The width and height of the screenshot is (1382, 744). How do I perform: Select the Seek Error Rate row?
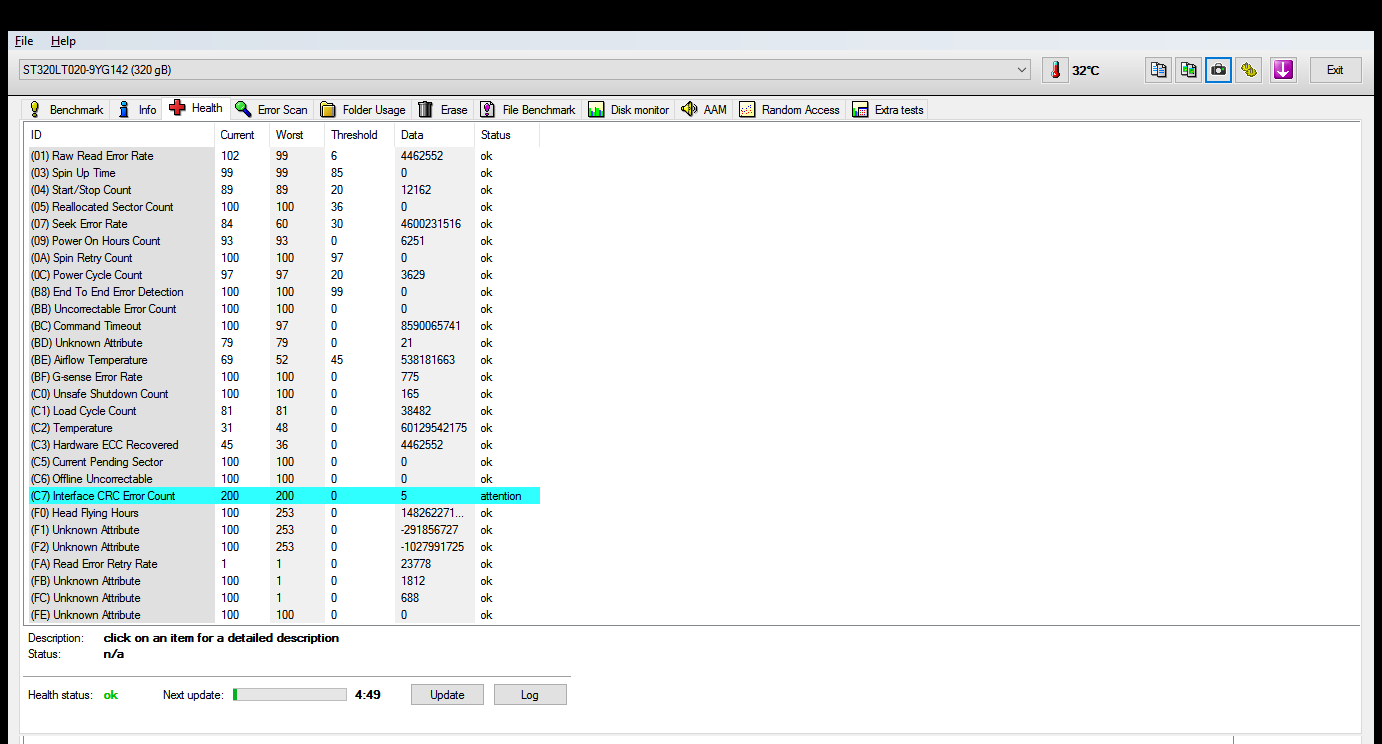click(284, 224)
